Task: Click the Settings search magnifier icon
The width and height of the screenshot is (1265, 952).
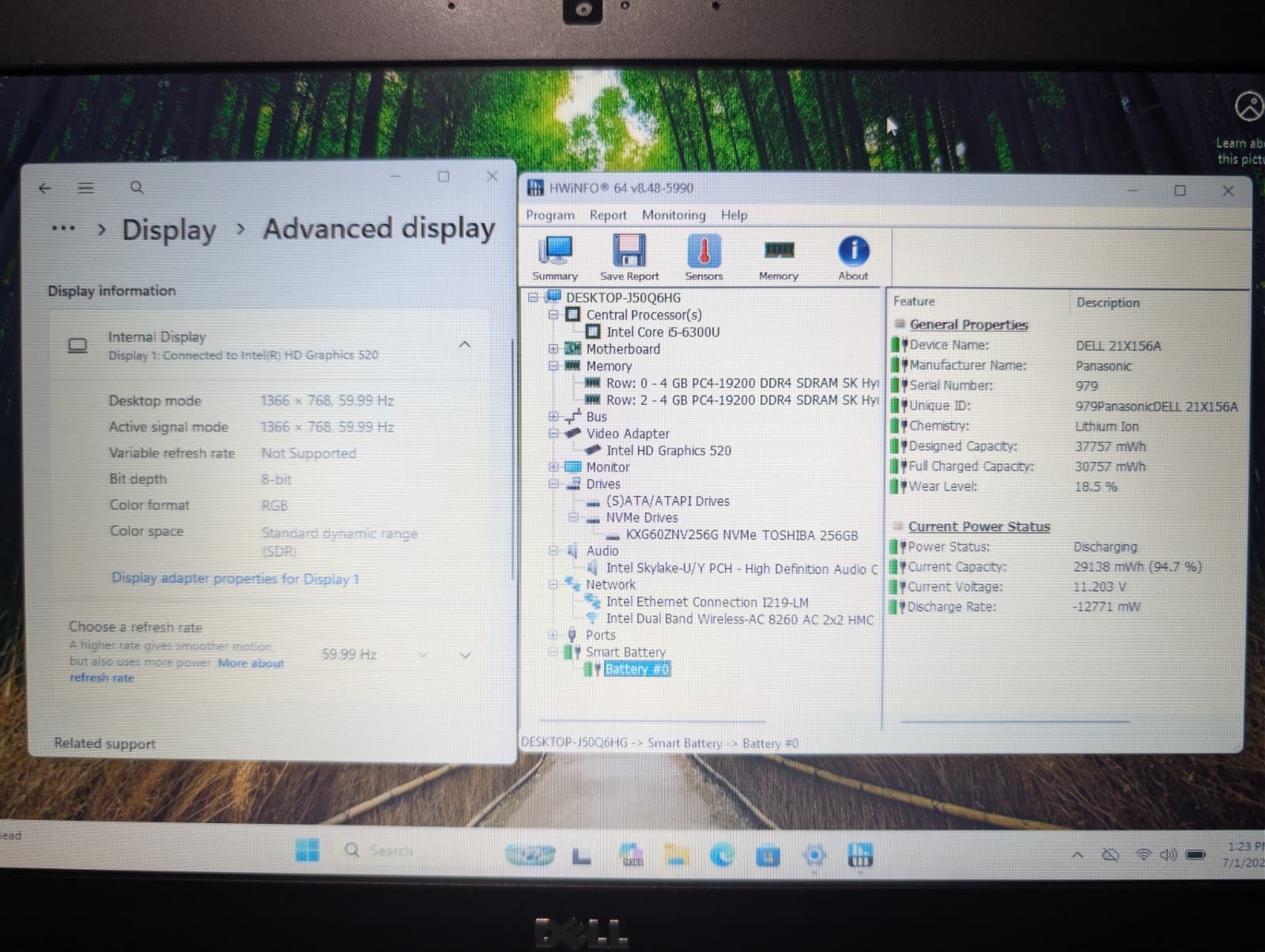Action: point(137,188)
